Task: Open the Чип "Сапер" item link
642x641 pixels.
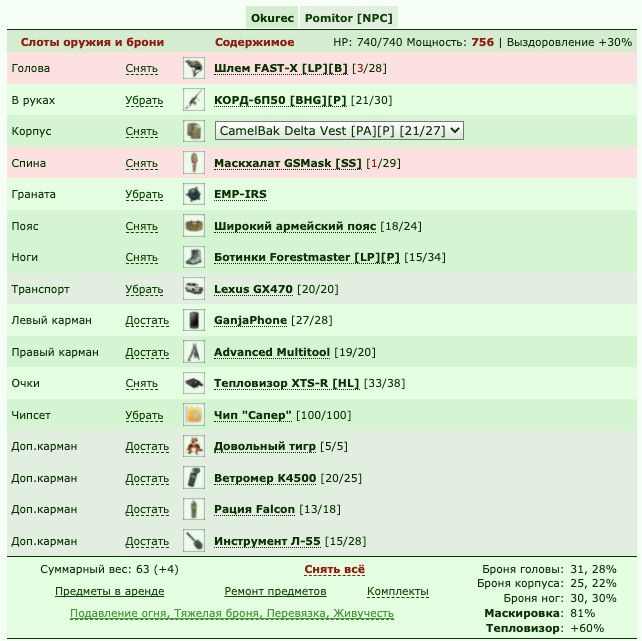Action: (253, 415)
